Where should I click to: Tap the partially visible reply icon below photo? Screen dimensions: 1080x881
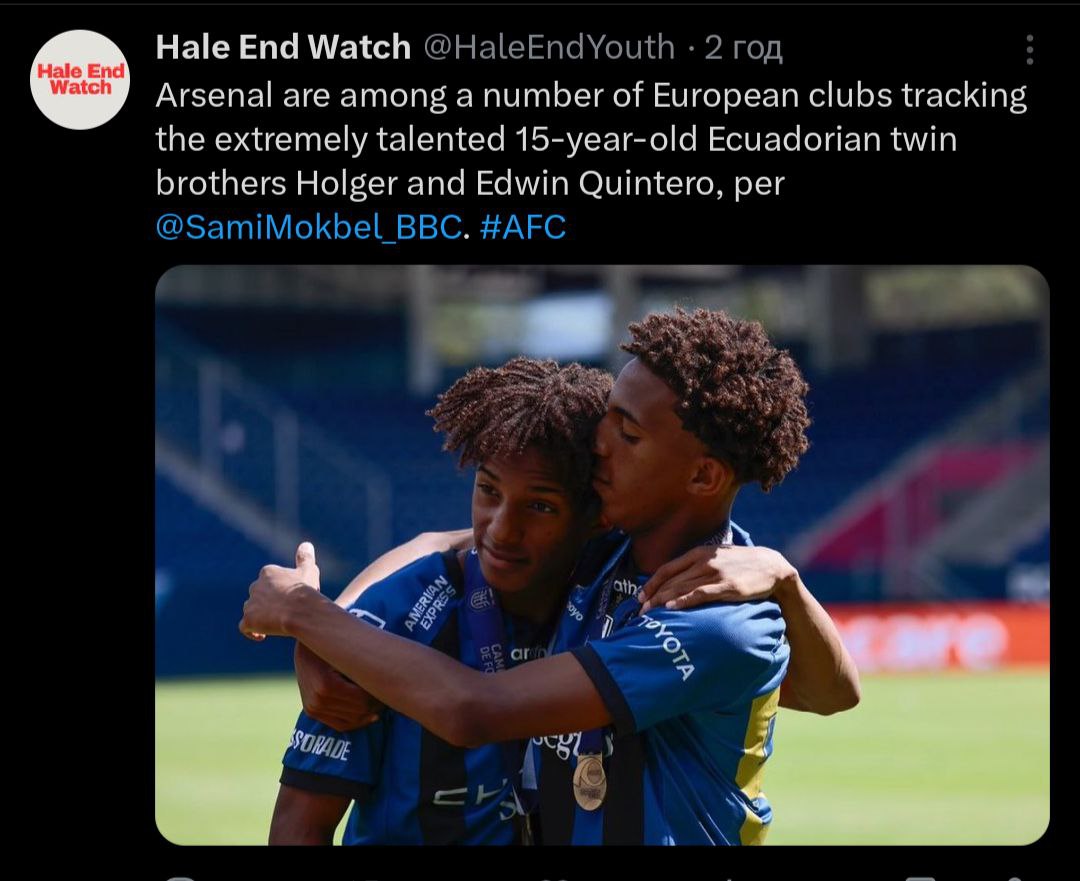(x=180, y=878)
